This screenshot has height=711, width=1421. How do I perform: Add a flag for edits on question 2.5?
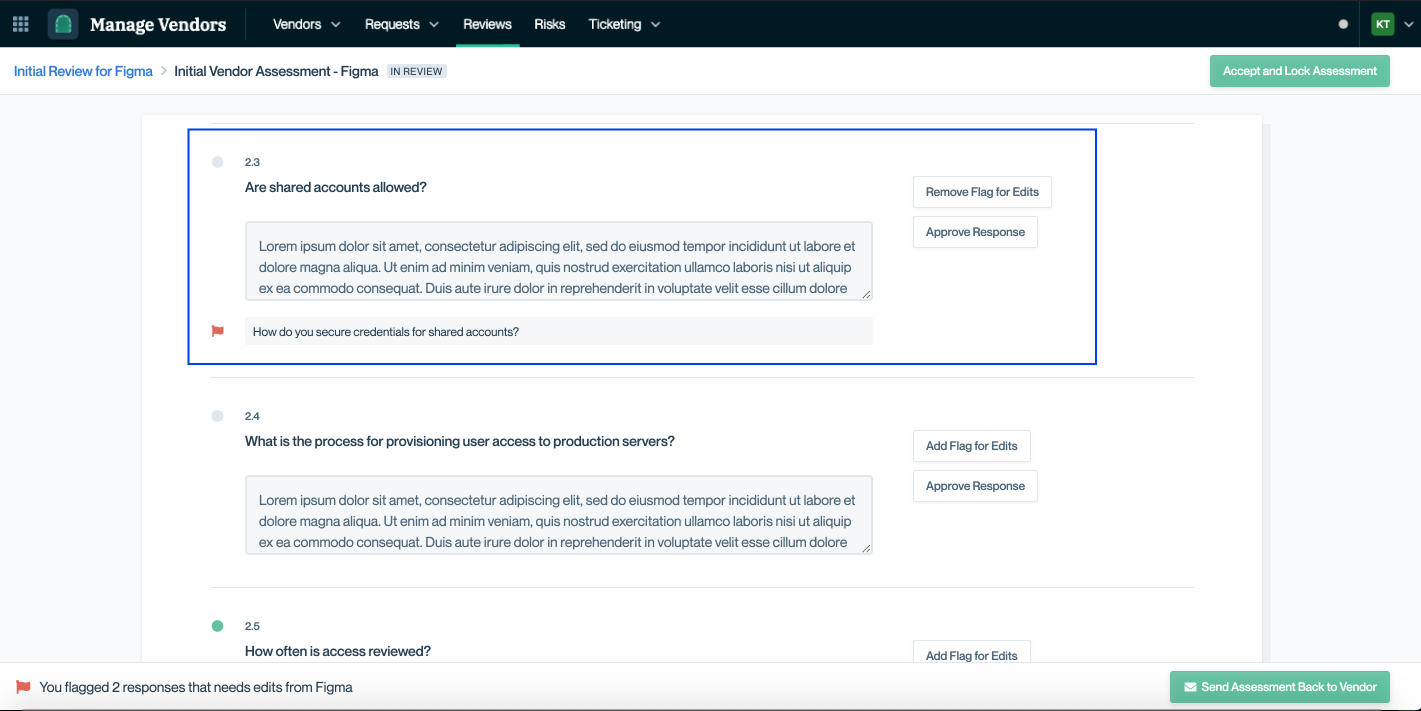tap(971, 652)
